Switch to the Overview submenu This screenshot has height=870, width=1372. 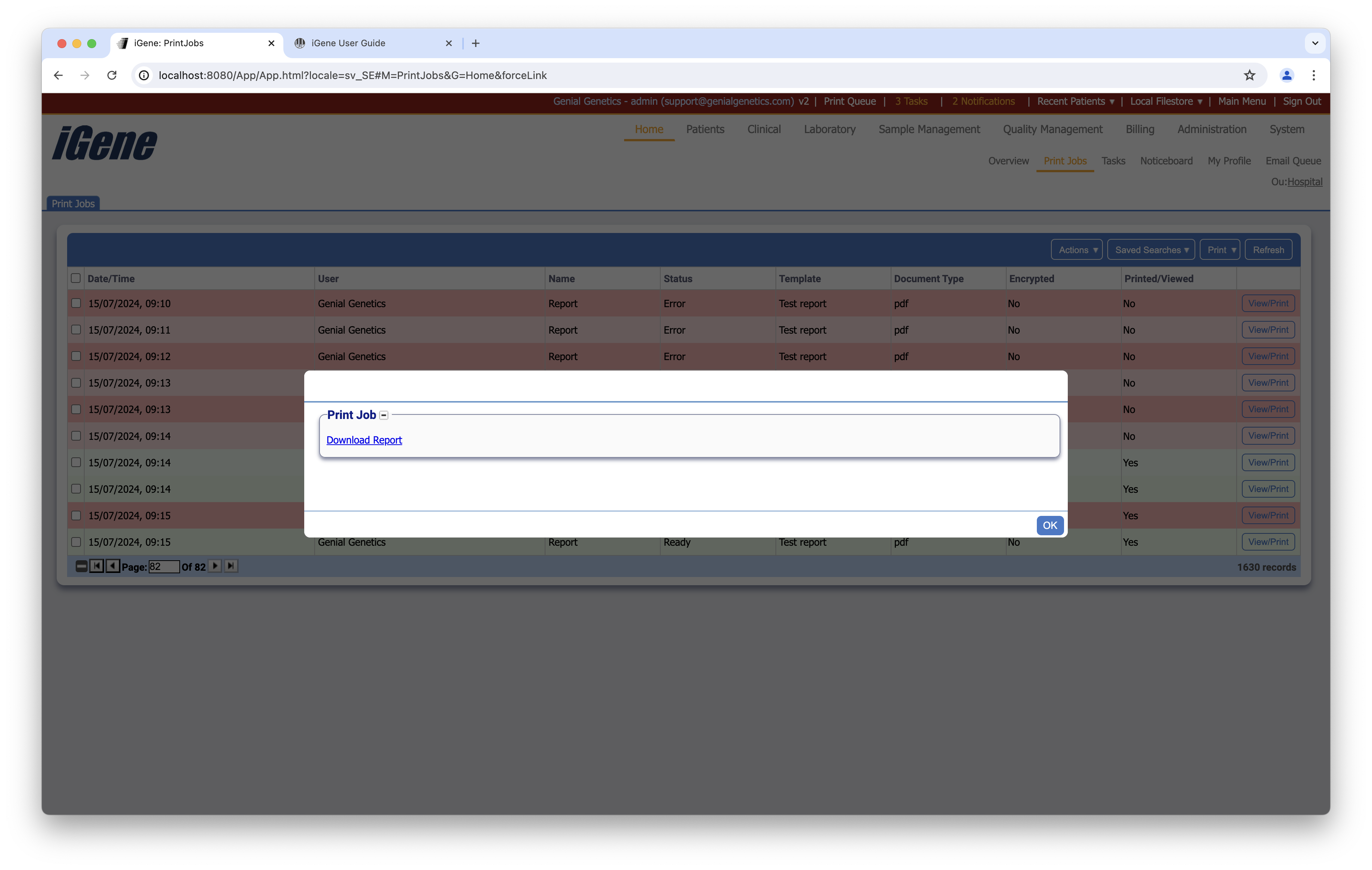pyautogui.click(x=1008, y=161)
